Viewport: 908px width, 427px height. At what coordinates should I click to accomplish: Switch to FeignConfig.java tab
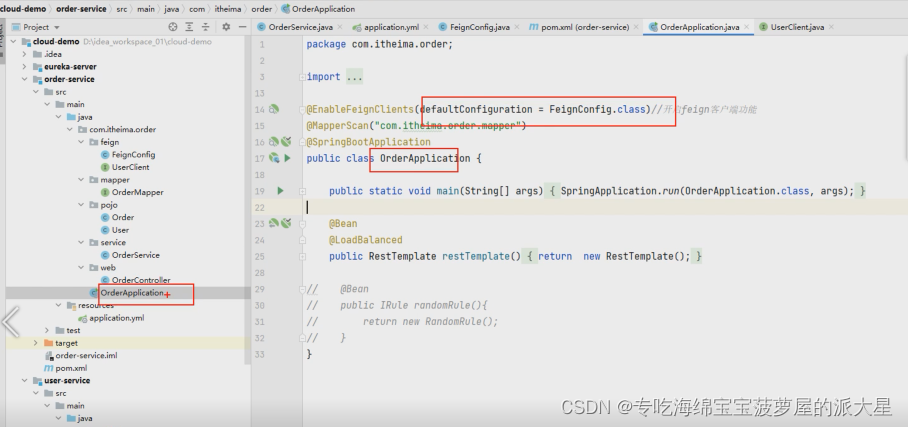tap(479, 27)
